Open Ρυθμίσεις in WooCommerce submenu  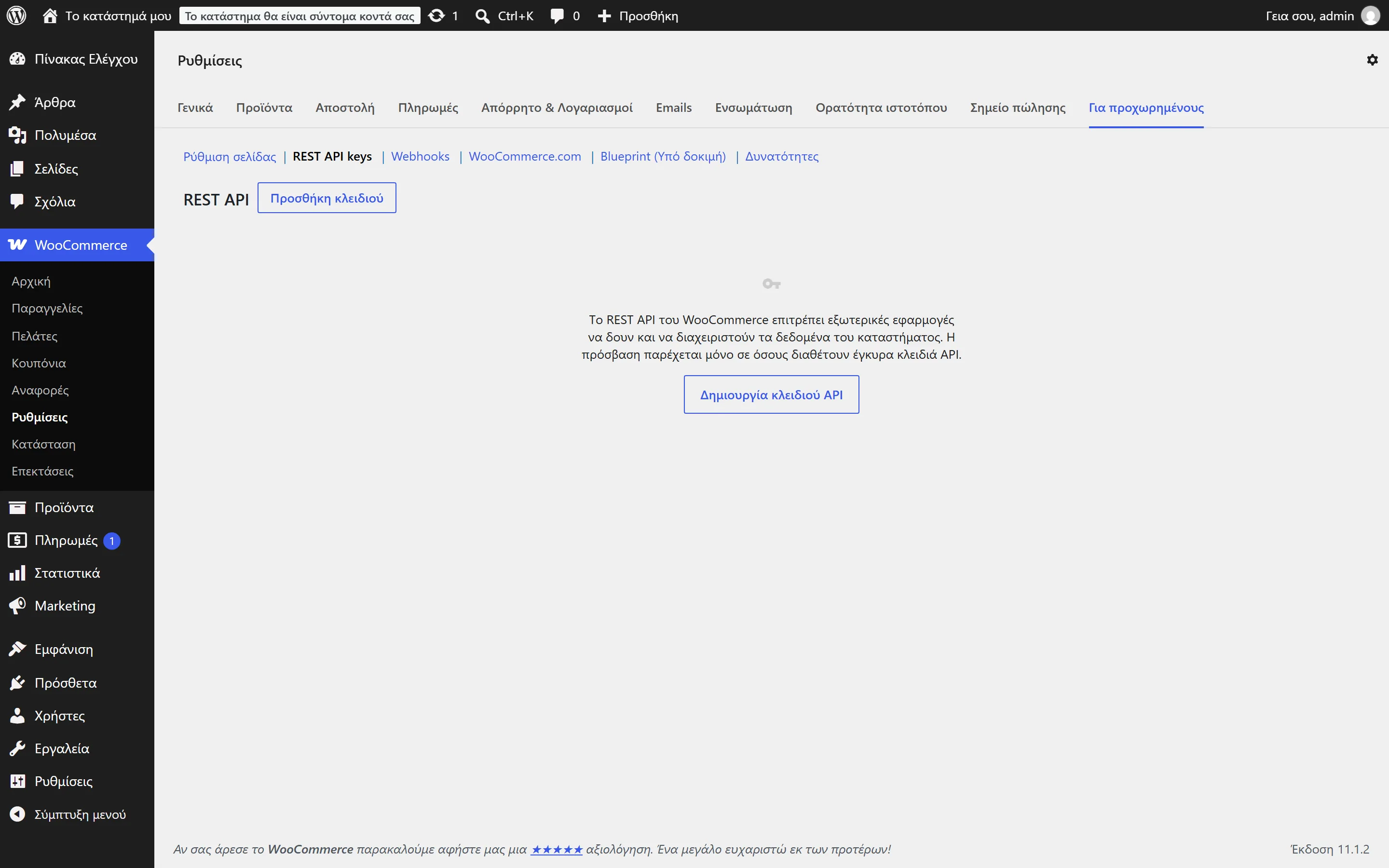40,417
